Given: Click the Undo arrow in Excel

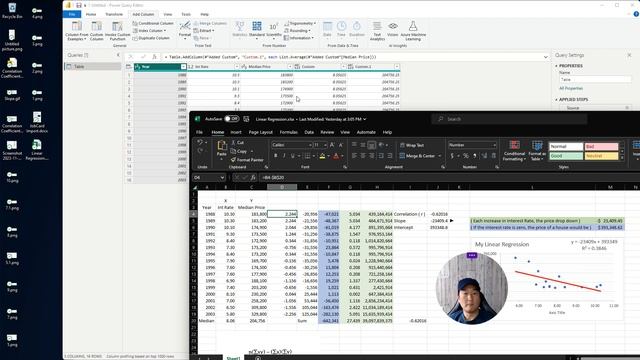Looking at the screenshot, I should [200, 142].
